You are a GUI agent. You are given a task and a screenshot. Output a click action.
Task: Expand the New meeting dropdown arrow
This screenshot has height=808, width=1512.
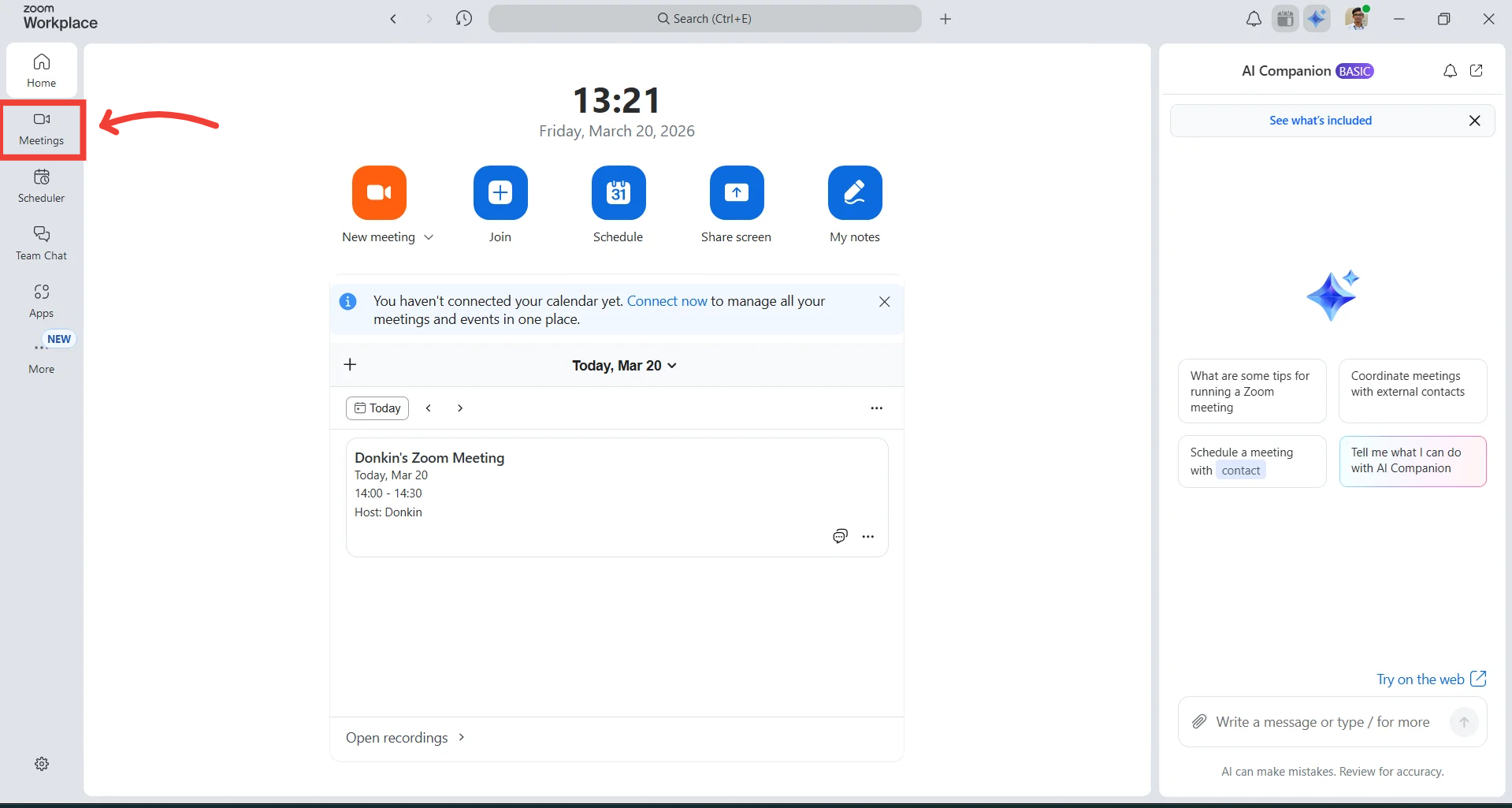pyautogui.click(x=429, y=237)
